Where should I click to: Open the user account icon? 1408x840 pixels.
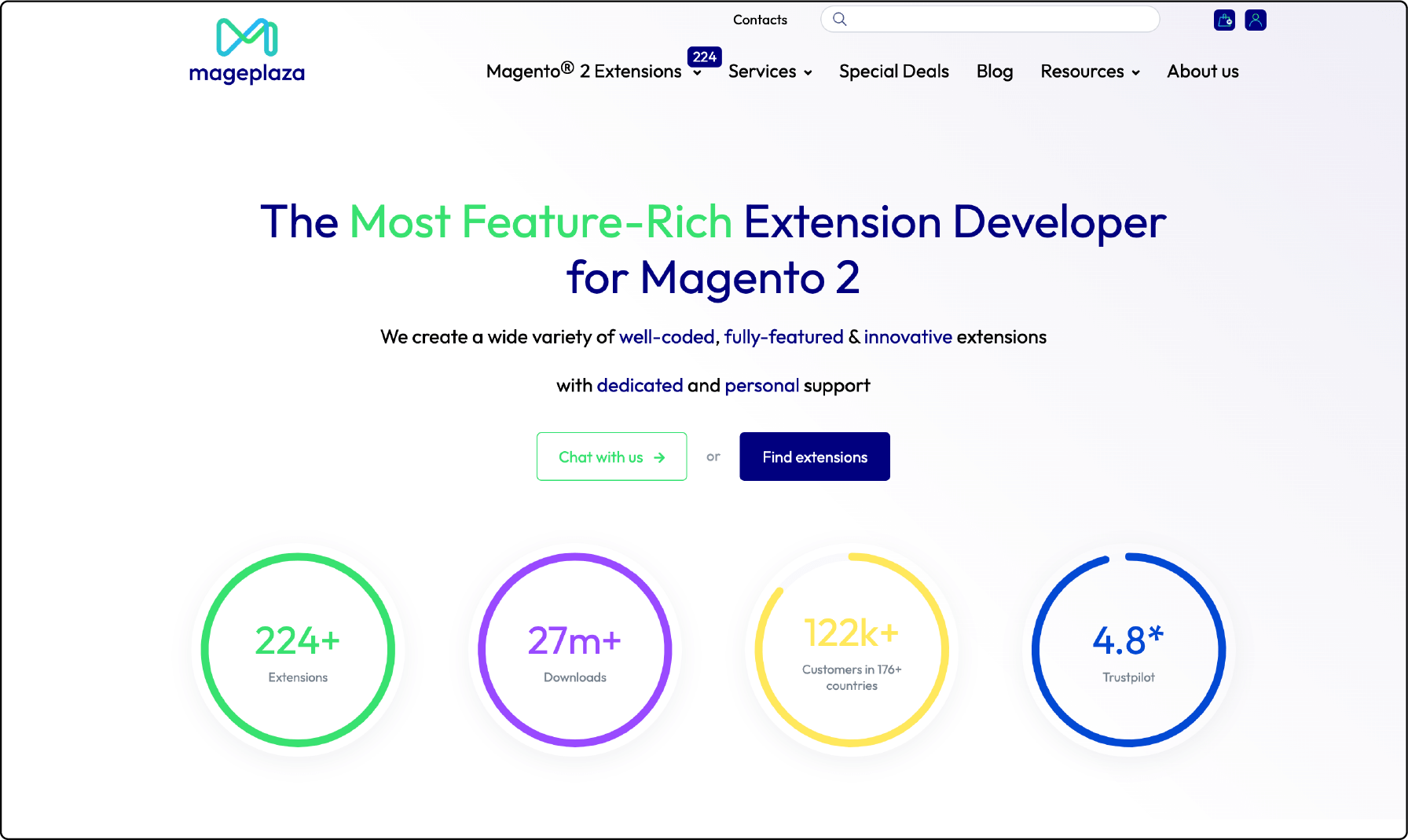point(1256,20)
